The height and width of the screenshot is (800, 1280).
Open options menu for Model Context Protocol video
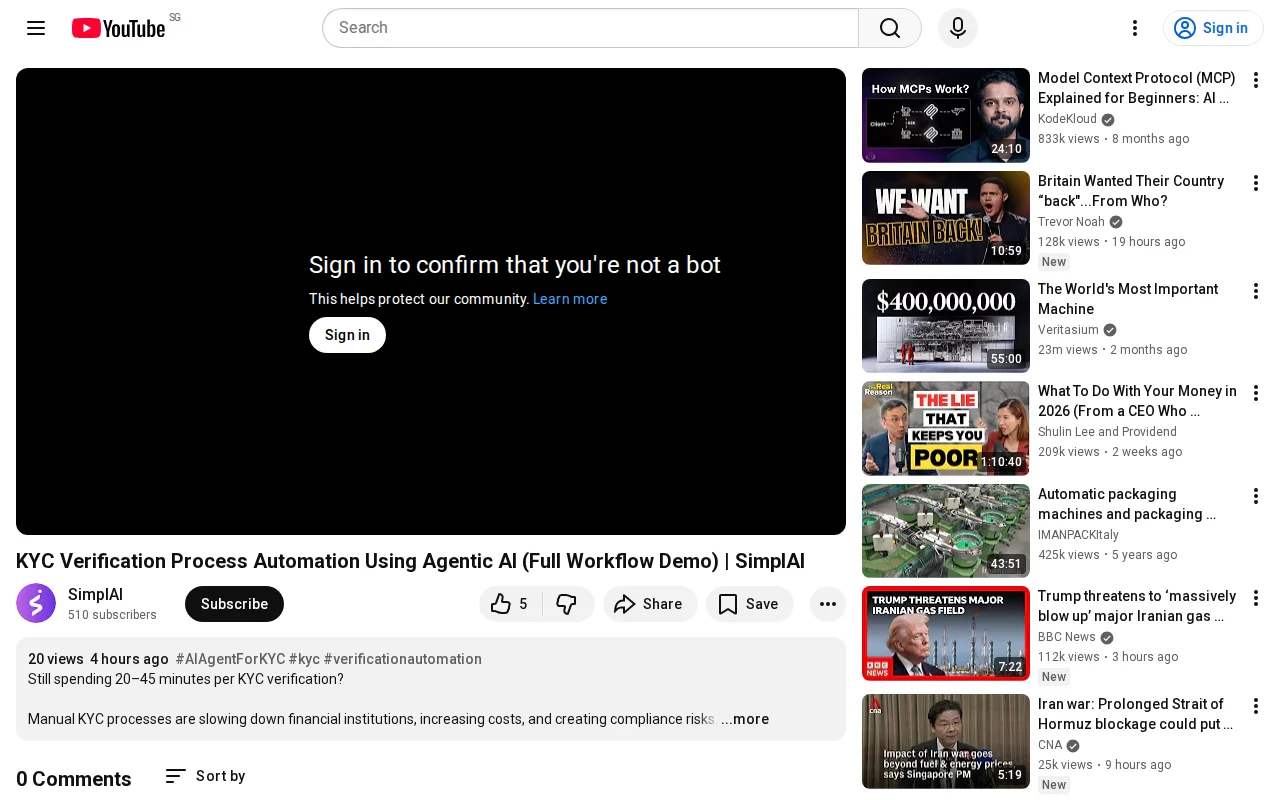pos(1256,80)
